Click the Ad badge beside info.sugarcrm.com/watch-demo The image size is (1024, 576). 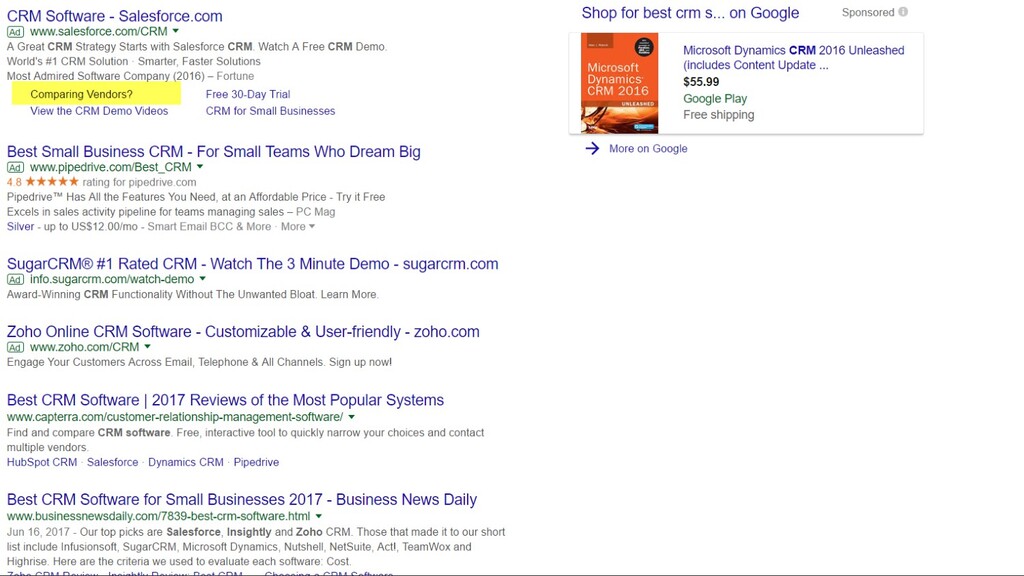point(15,280)
